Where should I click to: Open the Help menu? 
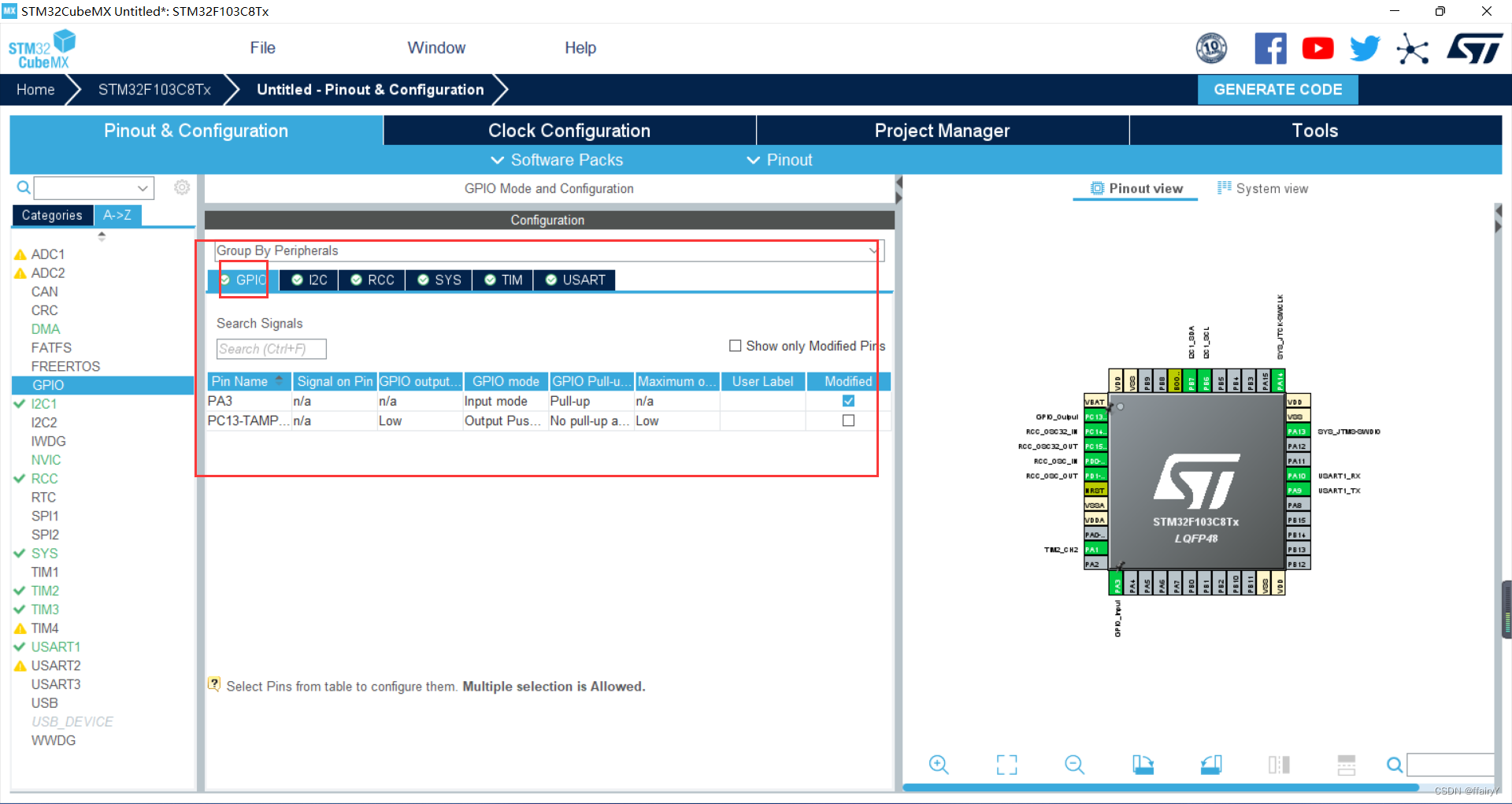pos(580,48)
